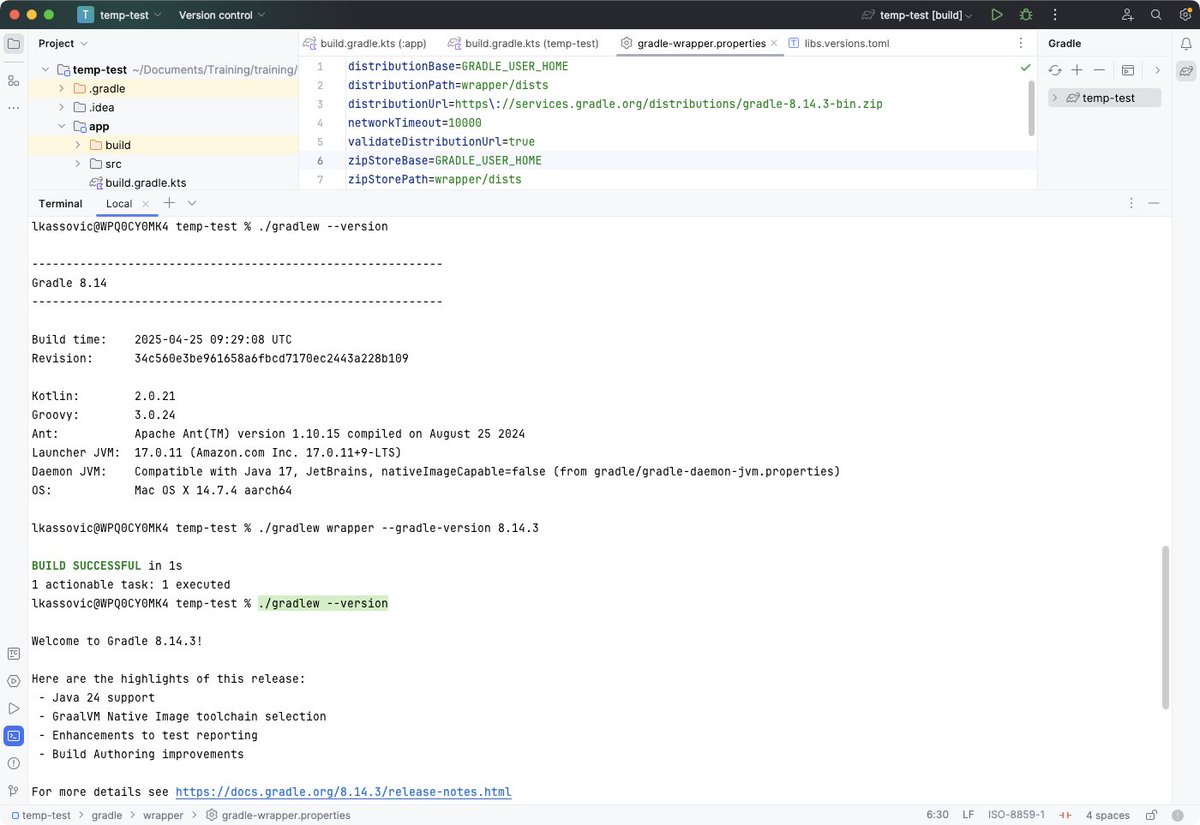The image size is (1200, 825).
Task: Open the Services tool window icon
Action: (x=13, y=681)
